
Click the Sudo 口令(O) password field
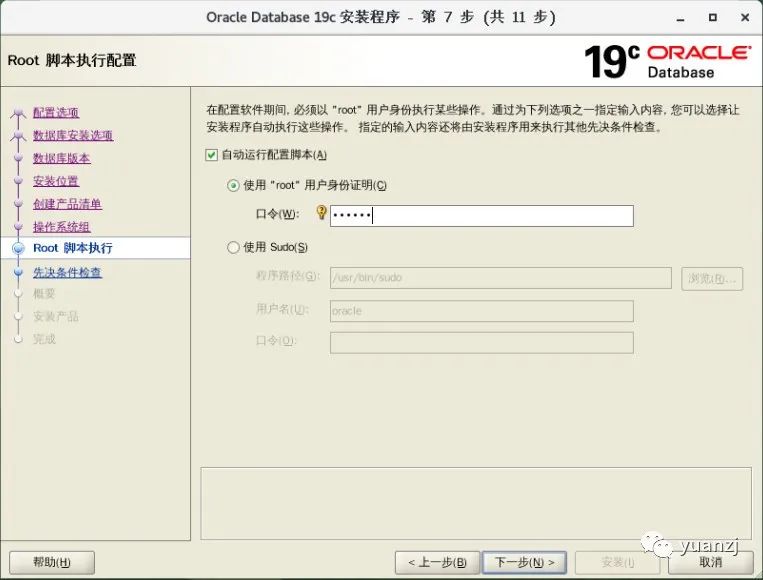pos(482,343)
